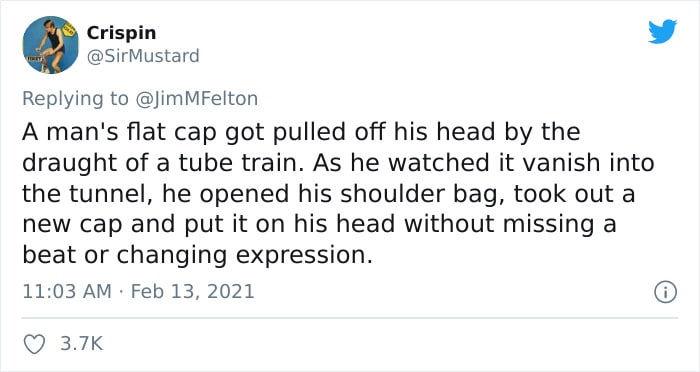Image resolution: width=700 pixels, height=372 pixels.
Task: Like the tweet with the heart icon
Action: point(34,344)
